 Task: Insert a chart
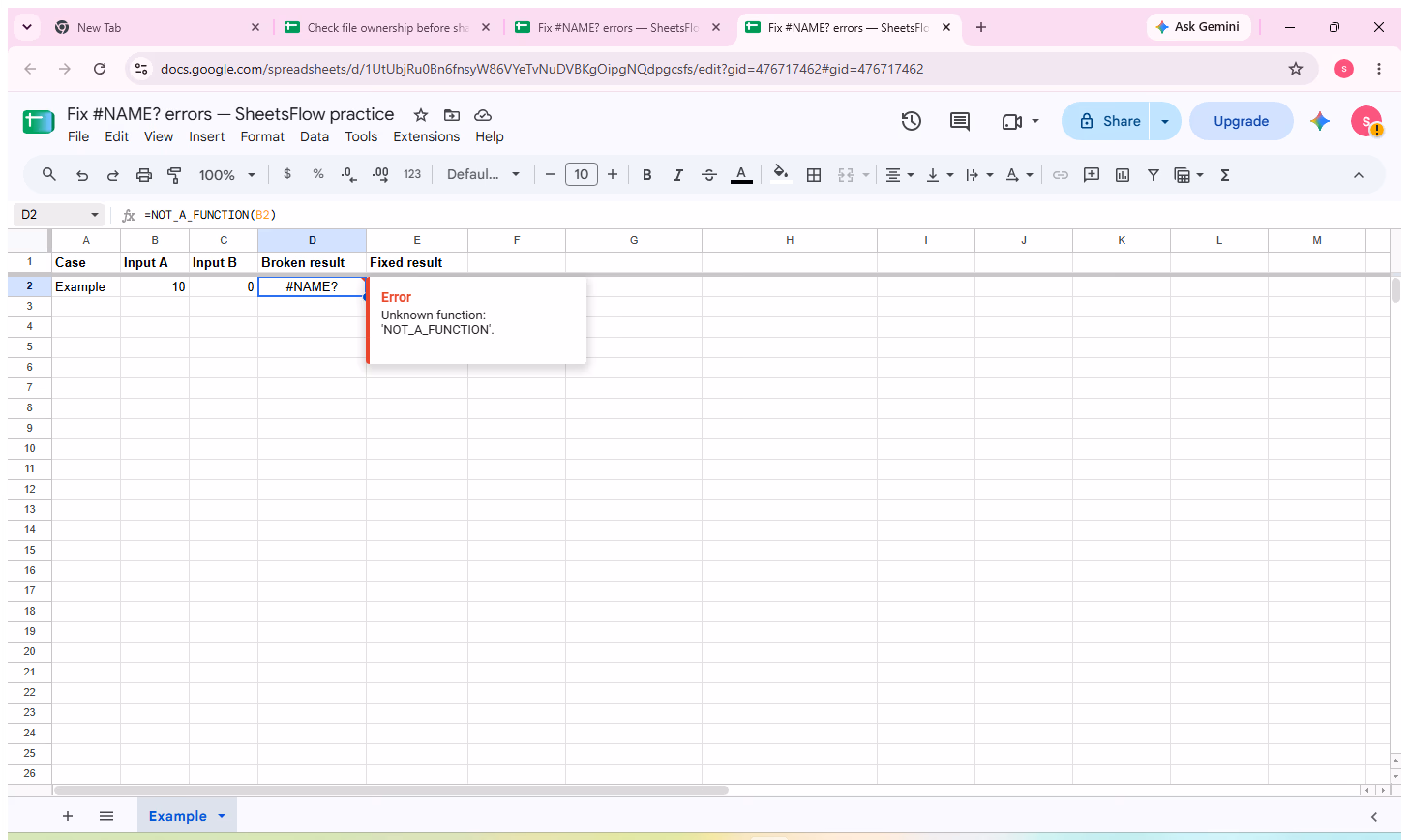pos(1123,175)
